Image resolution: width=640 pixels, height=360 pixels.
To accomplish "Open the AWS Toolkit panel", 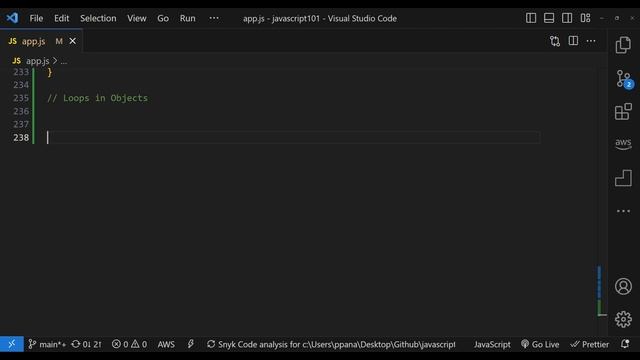I will 623,144.
